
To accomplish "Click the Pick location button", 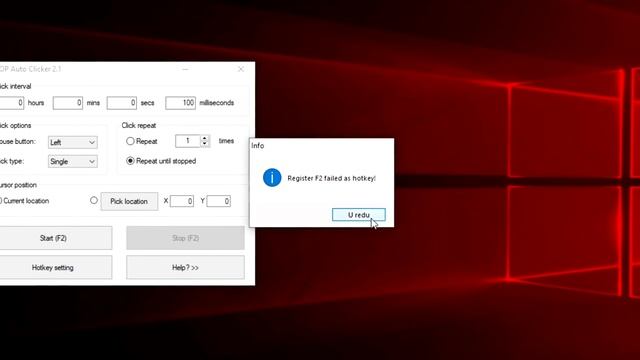I will [129, 201].
